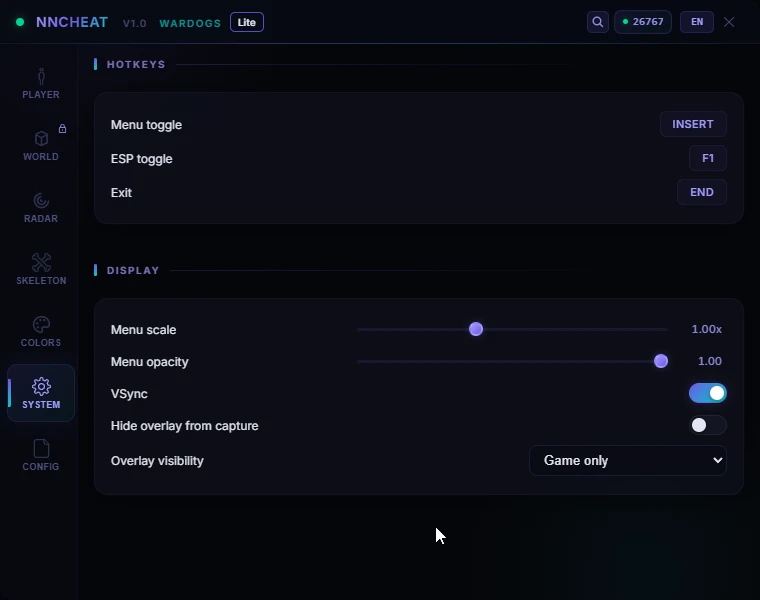
Task: Select the System gear section
Action: [x=41, y=393]
